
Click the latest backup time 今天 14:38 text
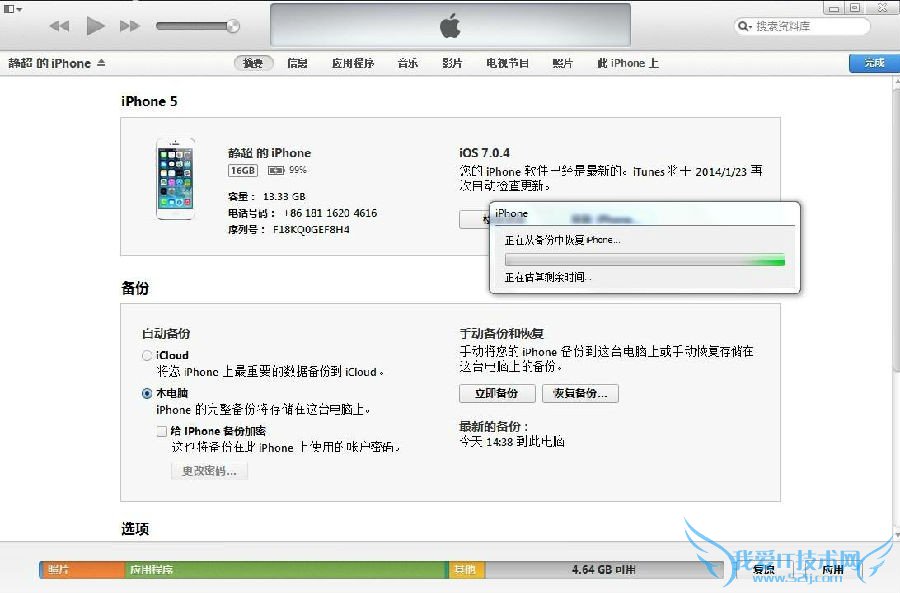pos(512,441)
